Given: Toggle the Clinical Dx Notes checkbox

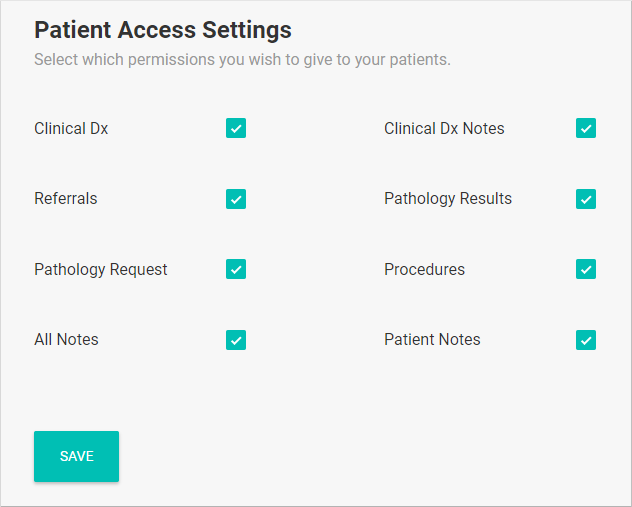Looking at the screenshot, I should [586, 128].
